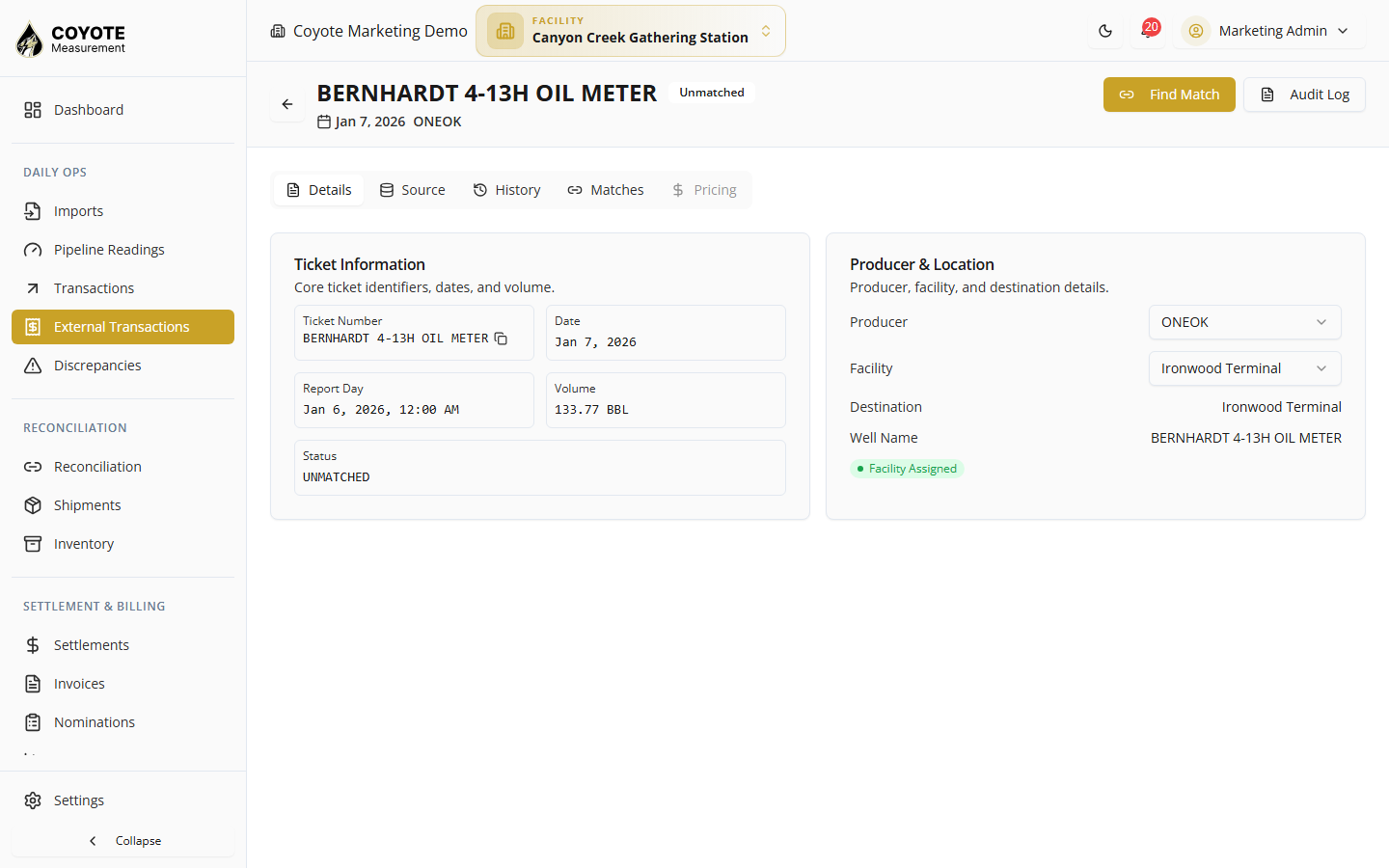This screenshot has width=1389, height=868.
Task: Click the Volume value 133.77 BBL
Action: [591, 410]
